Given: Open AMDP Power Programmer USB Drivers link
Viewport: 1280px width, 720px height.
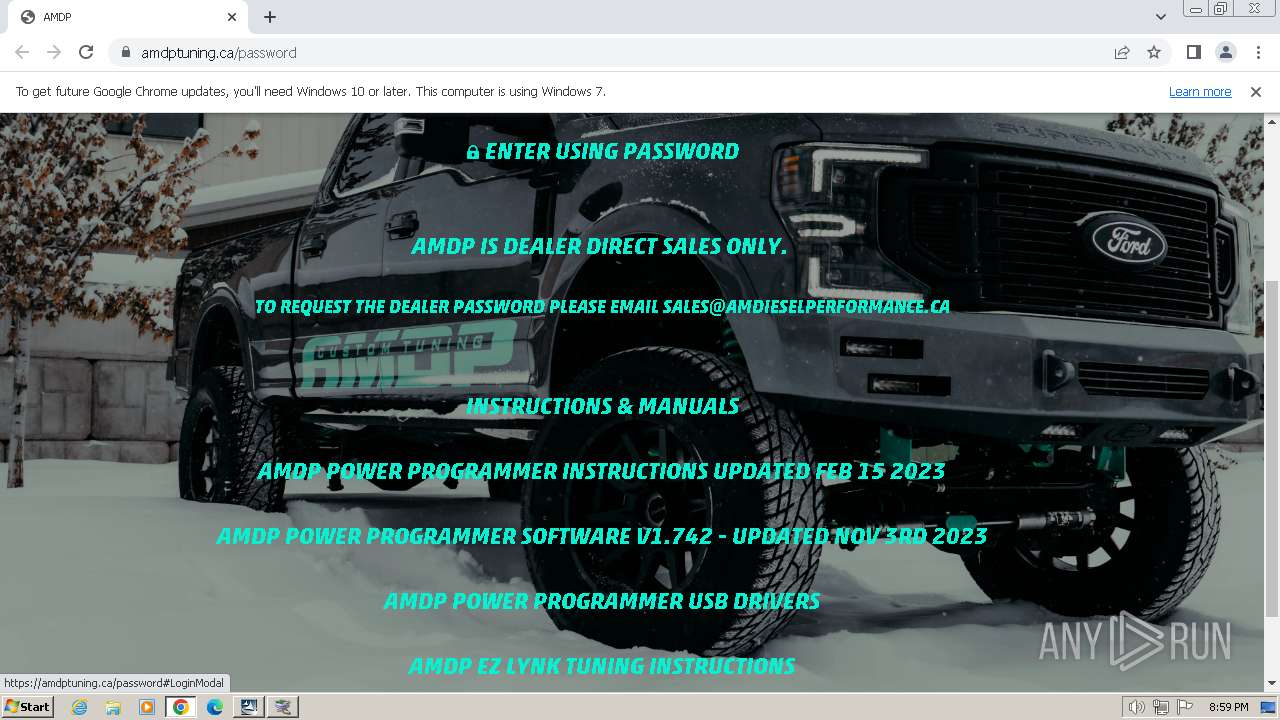Looking at the screenshot, I should tap(602, 600).
